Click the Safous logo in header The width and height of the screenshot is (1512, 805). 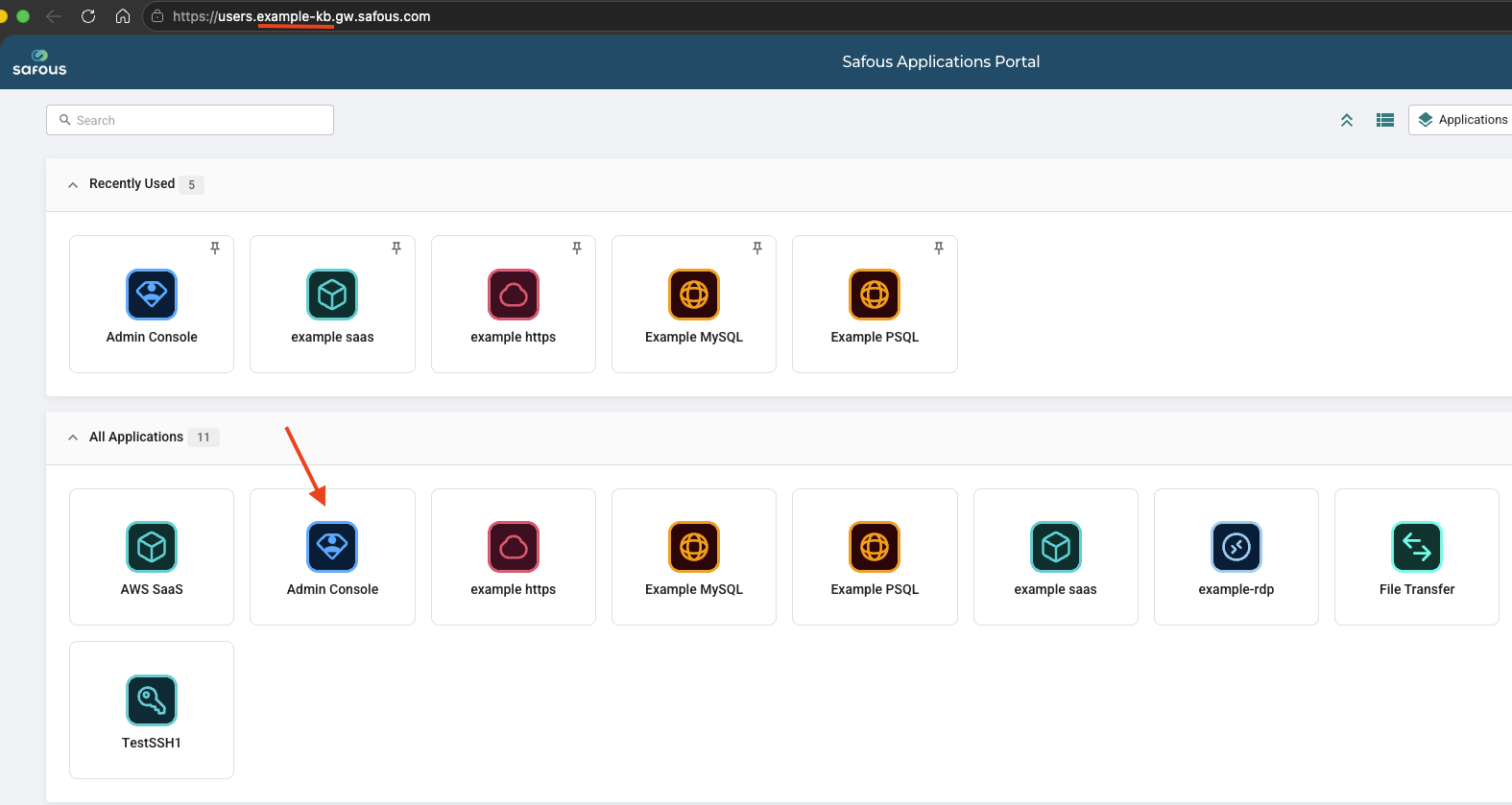(39, 62)
